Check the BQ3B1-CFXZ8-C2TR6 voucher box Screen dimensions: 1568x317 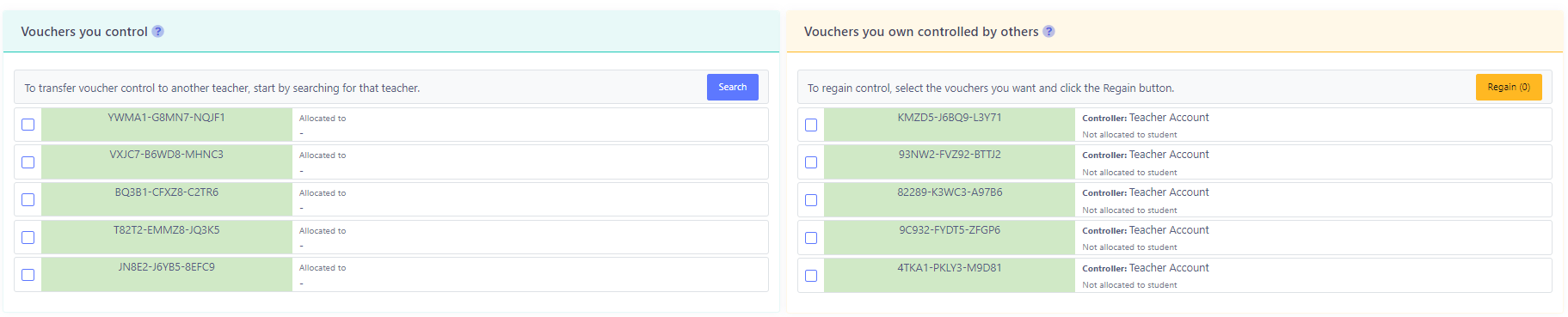(28, 199)
